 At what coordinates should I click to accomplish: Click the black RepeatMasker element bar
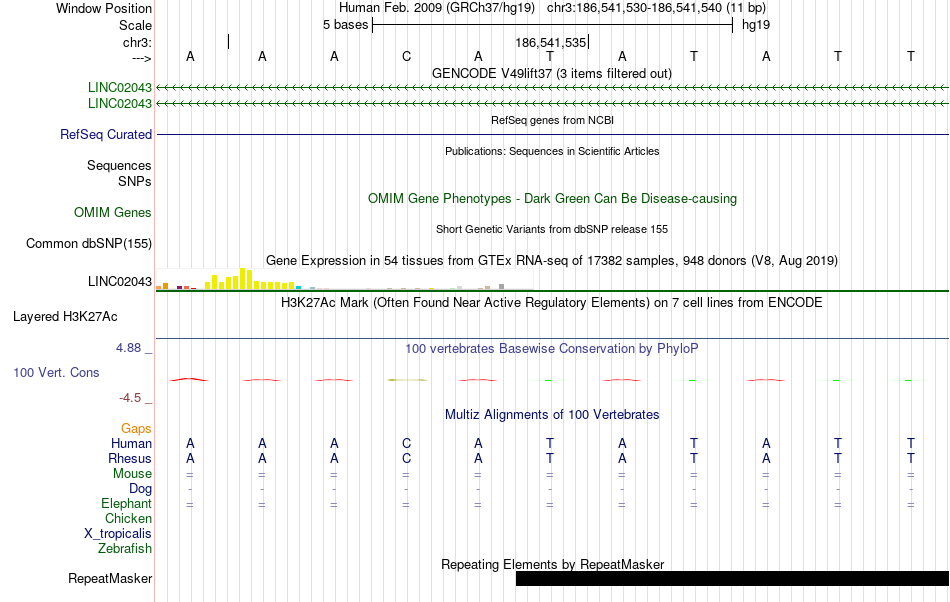732,578
